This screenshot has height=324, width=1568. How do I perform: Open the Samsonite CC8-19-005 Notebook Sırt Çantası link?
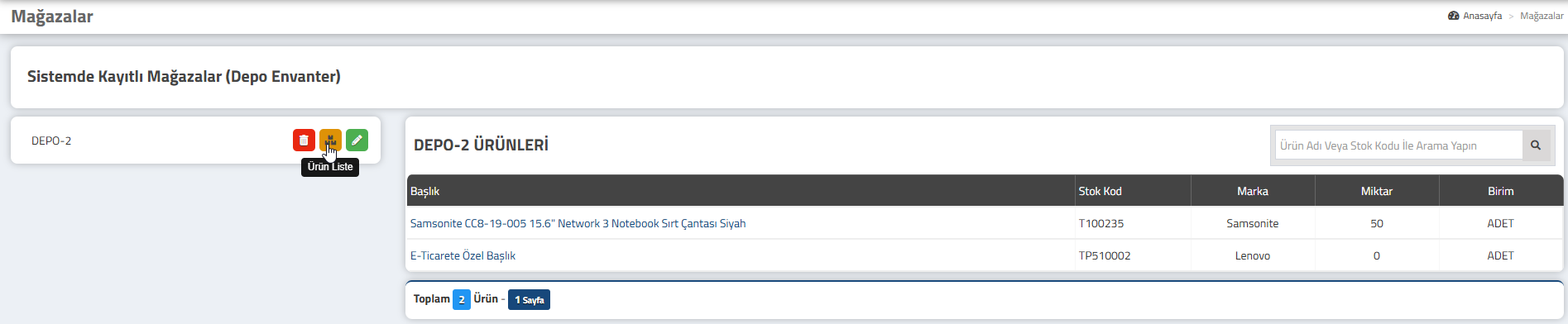578,223
